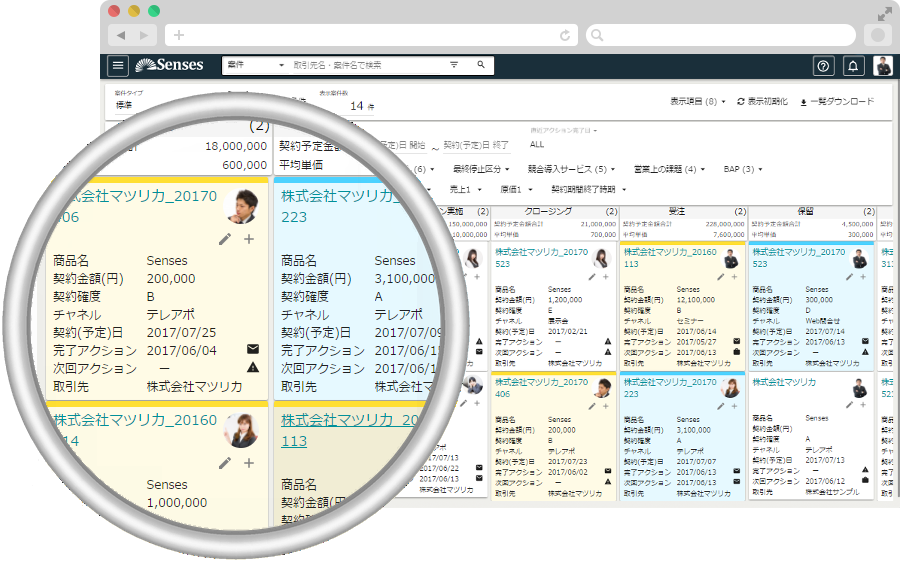Go forward with the browser forward arrow
Screen dimensions: 900x562
(x=144, y=36)
